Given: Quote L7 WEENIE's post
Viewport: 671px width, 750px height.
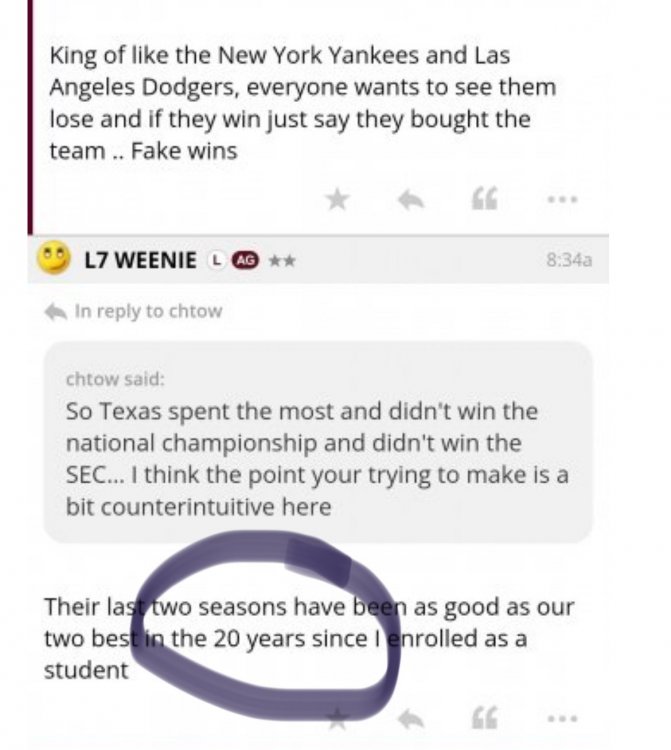Looking at the screenshot, I should pyautogui.click(x=485, y=716).
